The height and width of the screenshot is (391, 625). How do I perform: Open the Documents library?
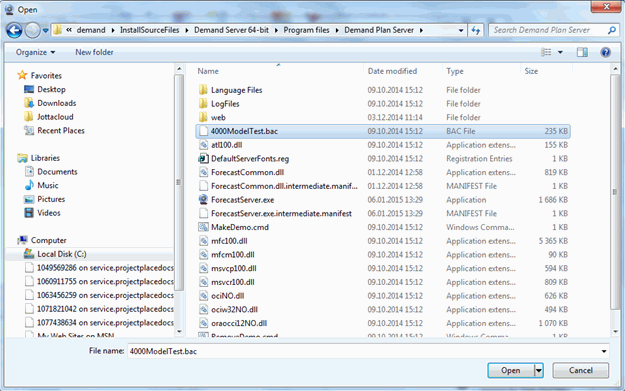[57, 172]
